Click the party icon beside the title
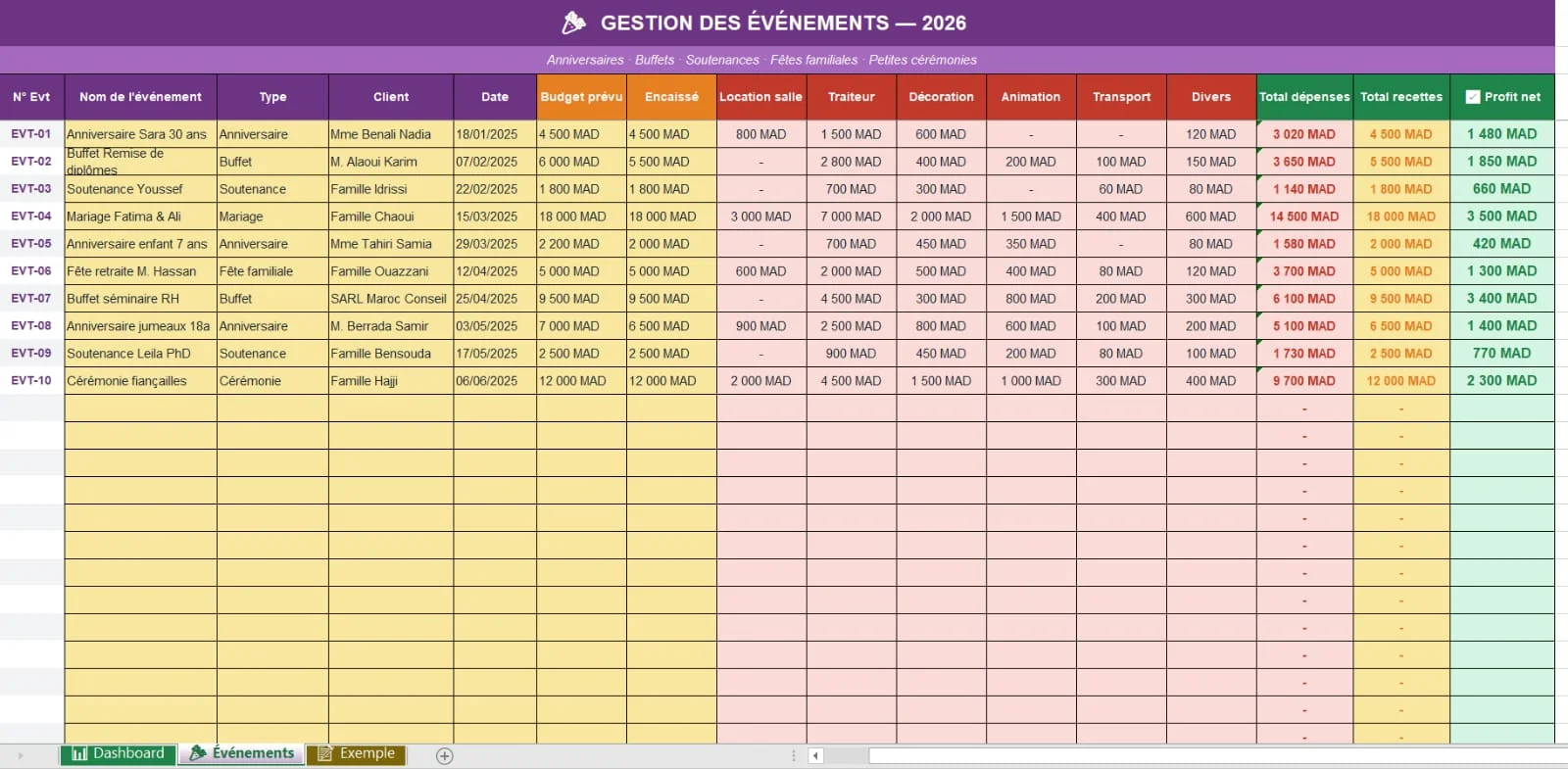The image size is (1568, 769). pos(574,23)
